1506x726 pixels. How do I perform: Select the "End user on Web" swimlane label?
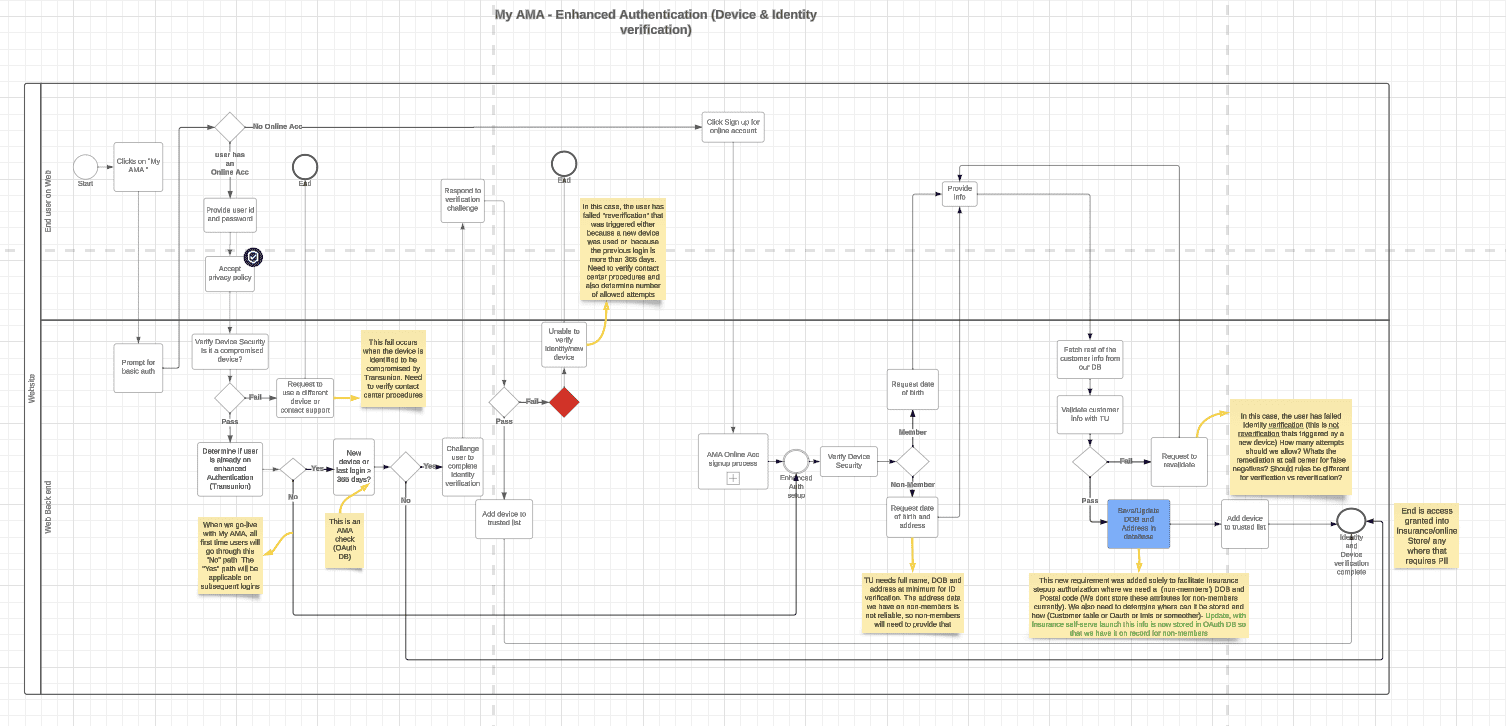[x=48, y=200]
